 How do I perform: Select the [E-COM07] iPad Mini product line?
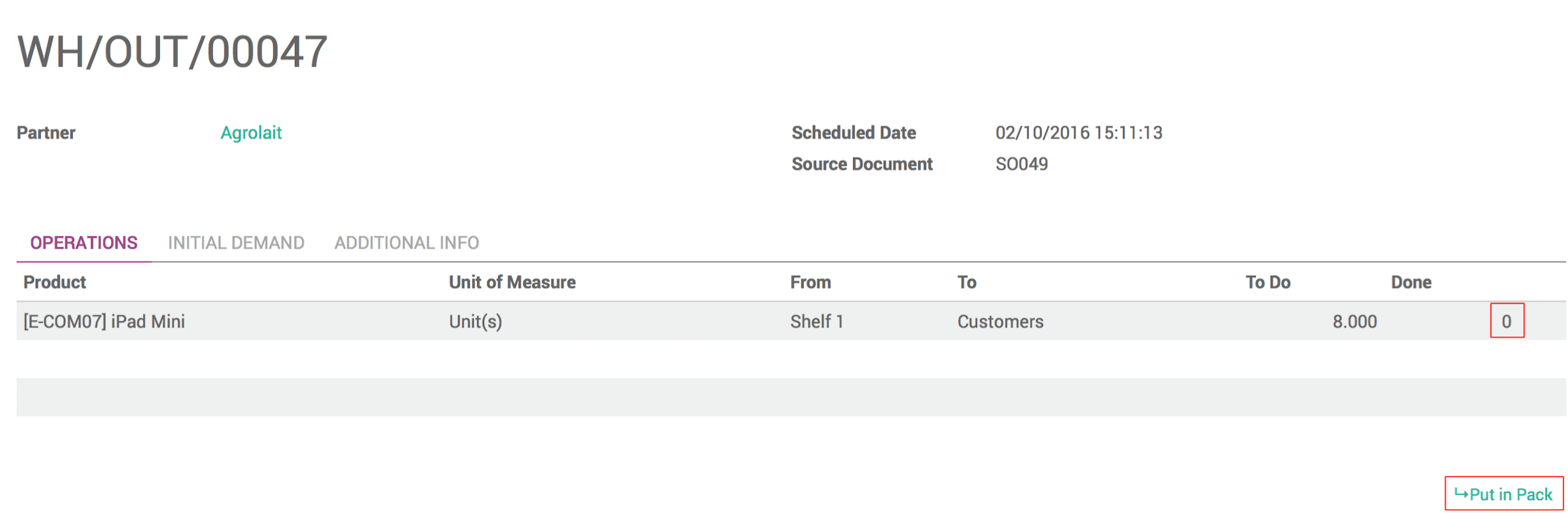[x=104, y=322]
